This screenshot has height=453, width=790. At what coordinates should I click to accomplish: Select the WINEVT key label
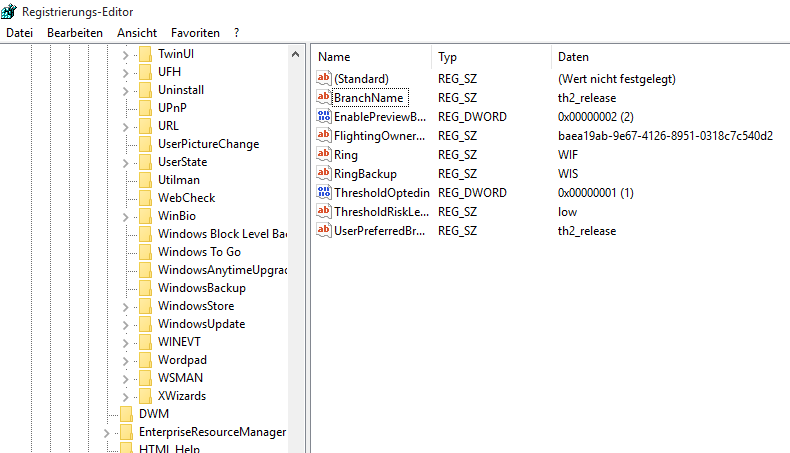point(179,342)
